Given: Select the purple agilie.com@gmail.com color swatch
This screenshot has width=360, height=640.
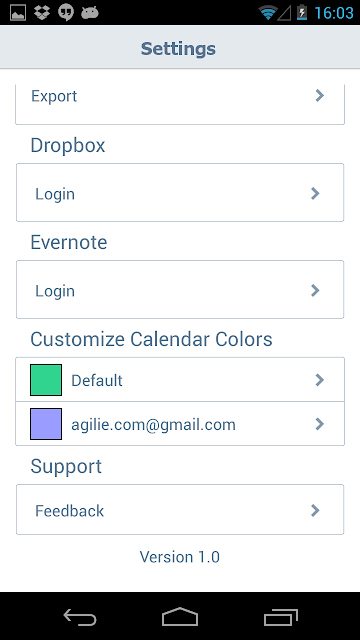Looking at the screenshot, I should point(46,424).
